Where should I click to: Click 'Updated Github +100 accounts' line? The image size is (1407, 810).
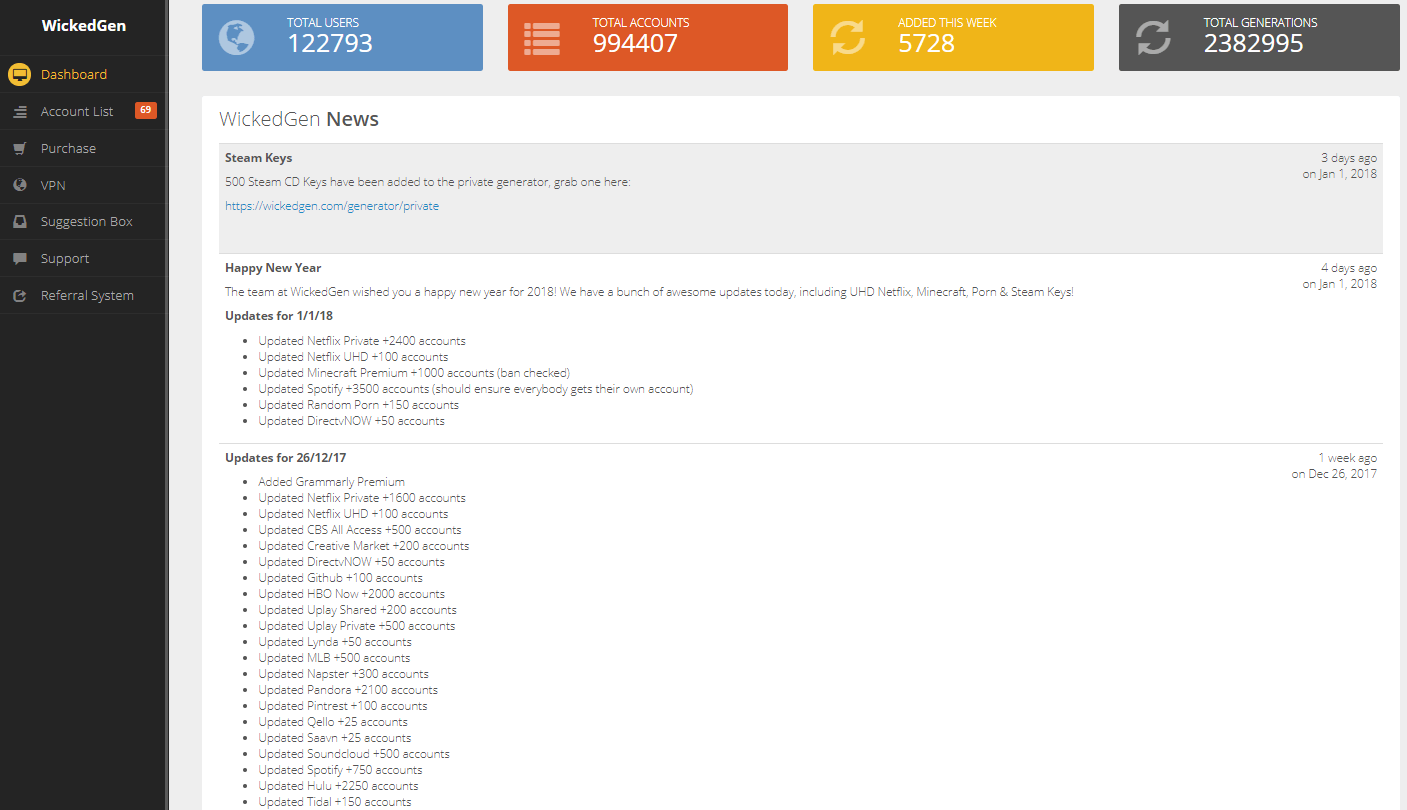click(x=340, y=578)
